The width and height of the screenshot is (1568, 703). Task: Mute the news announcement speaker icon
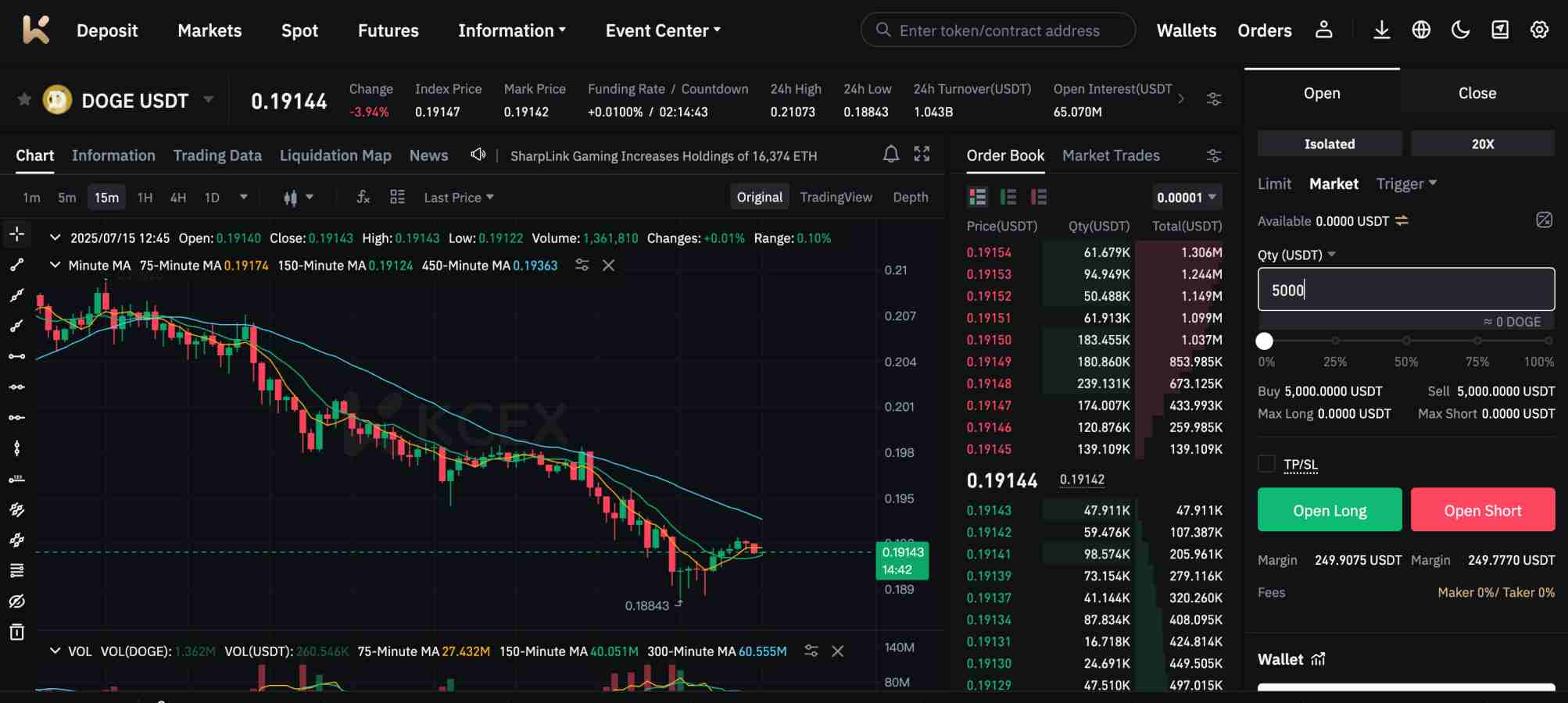coord(478,155)
